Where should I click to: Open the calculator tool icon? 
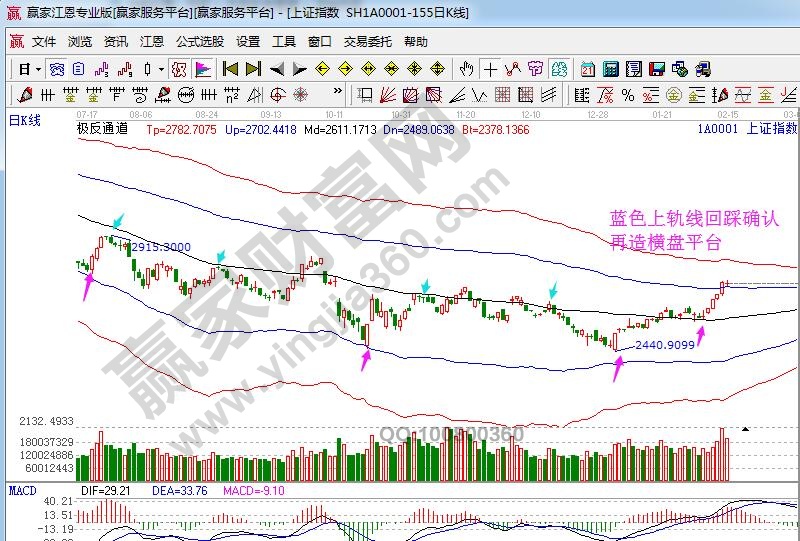point(610,69)
